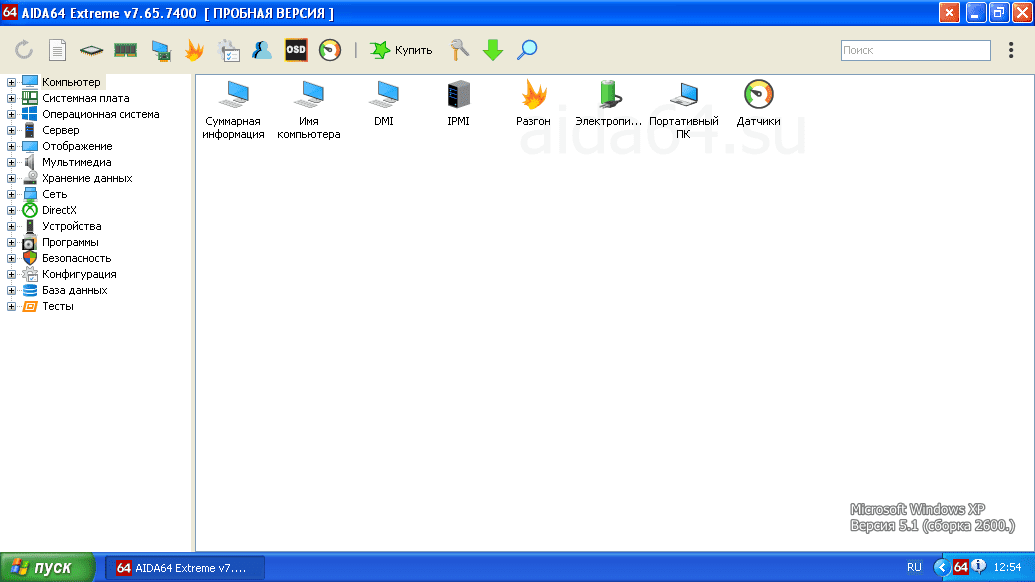The height and width of the screenshot is (582, 1035).
Task: Open the Электропитание battery icon
Action: (x=608, y=104)
